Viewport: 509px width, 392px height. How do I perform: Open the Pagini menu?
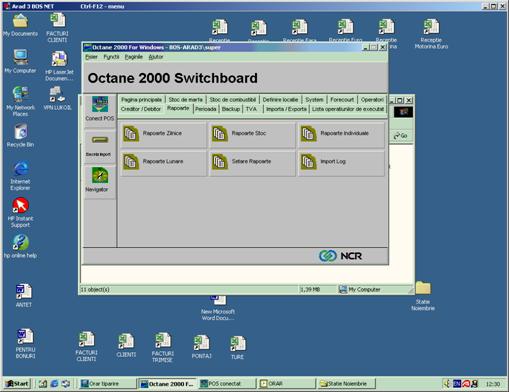coord(133,57)
